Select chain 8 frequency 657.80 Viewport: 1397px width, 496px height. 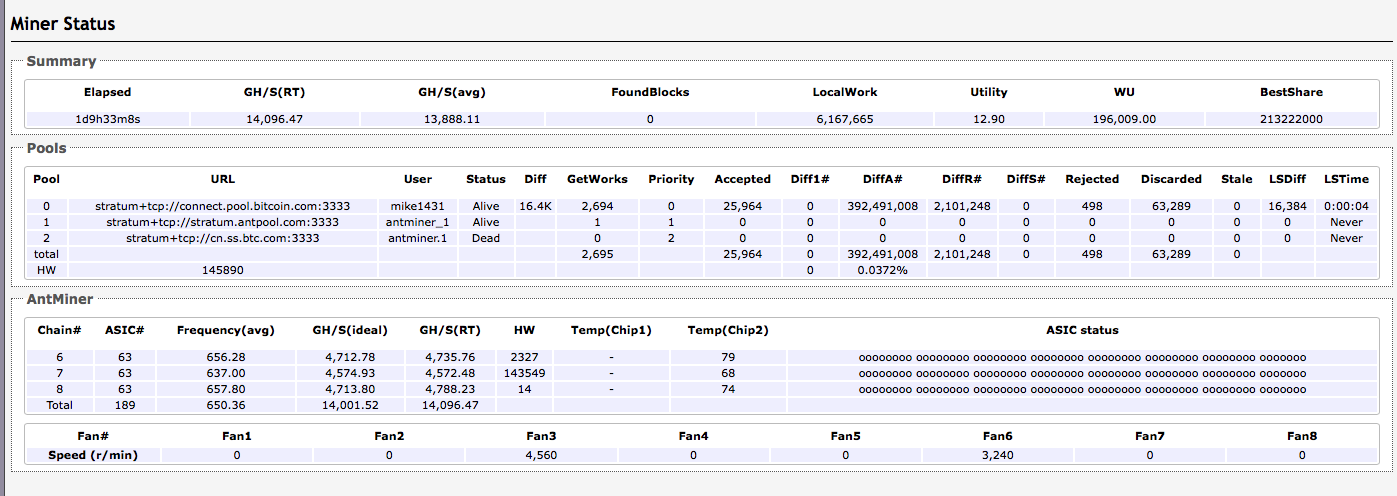coord(225,389)
